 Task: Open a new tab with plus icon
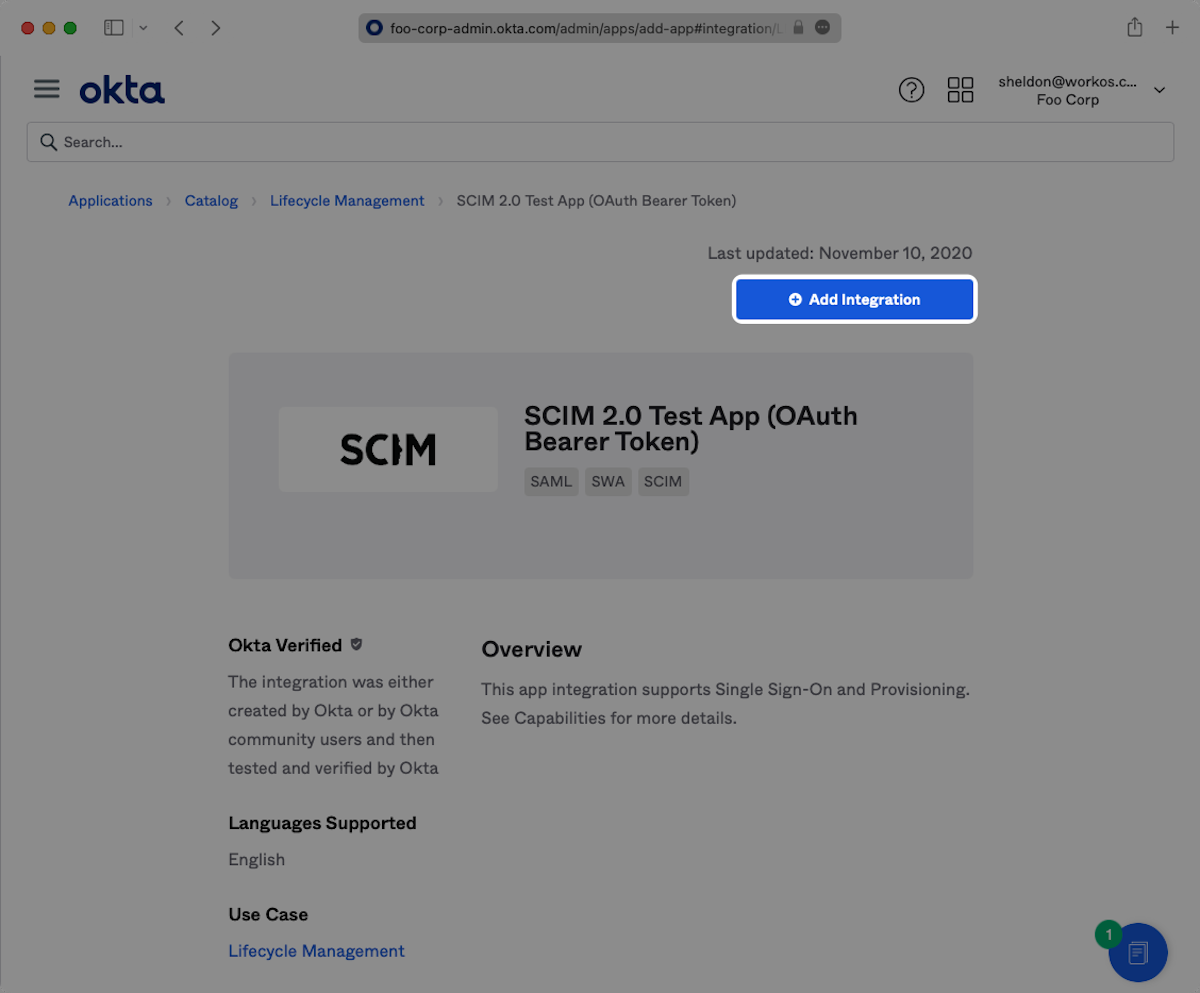1173,28
